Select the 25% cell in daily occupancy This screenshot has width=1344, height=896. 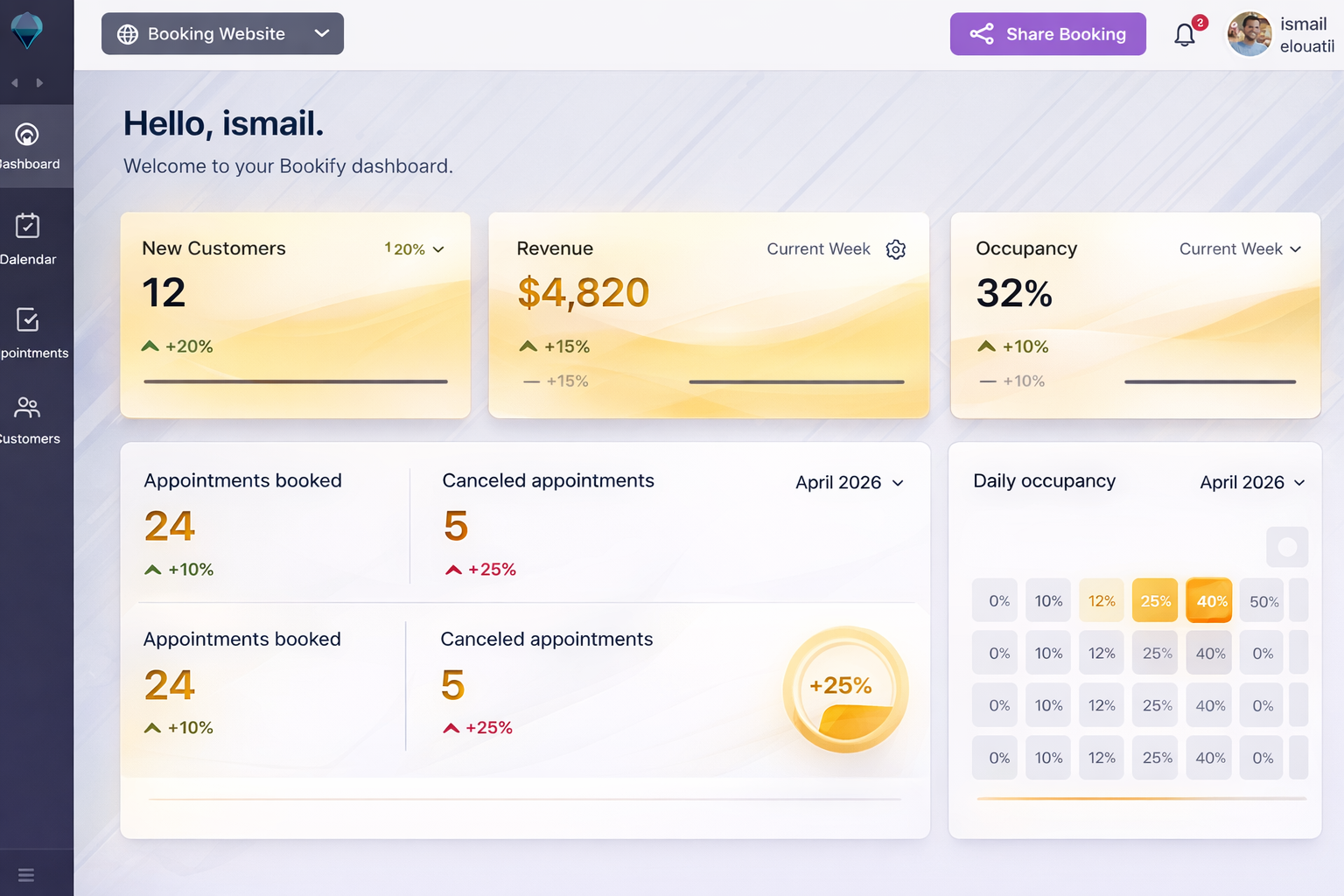(1155, 600)
